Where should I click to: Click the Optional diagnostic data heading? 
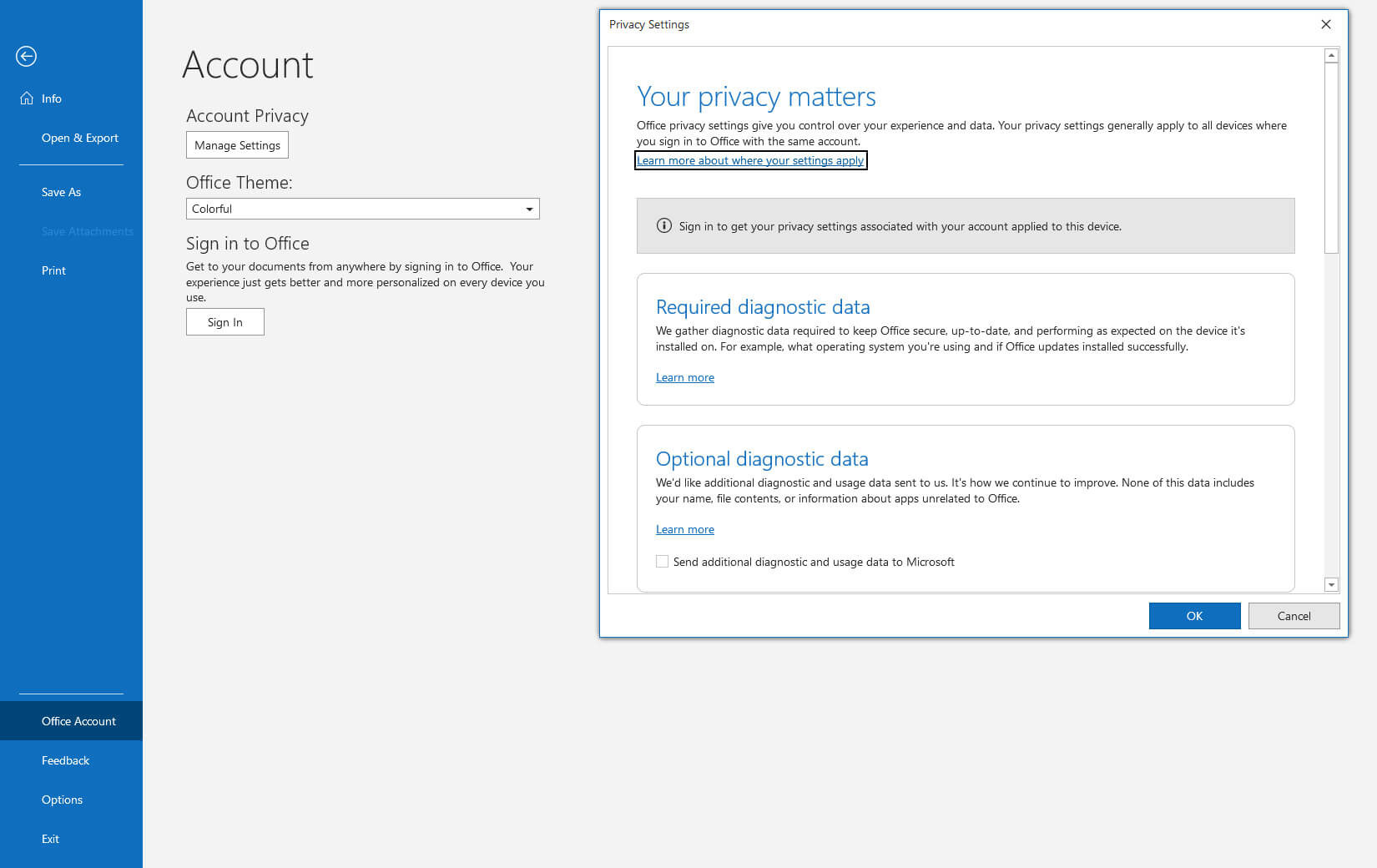click(762, 459)
